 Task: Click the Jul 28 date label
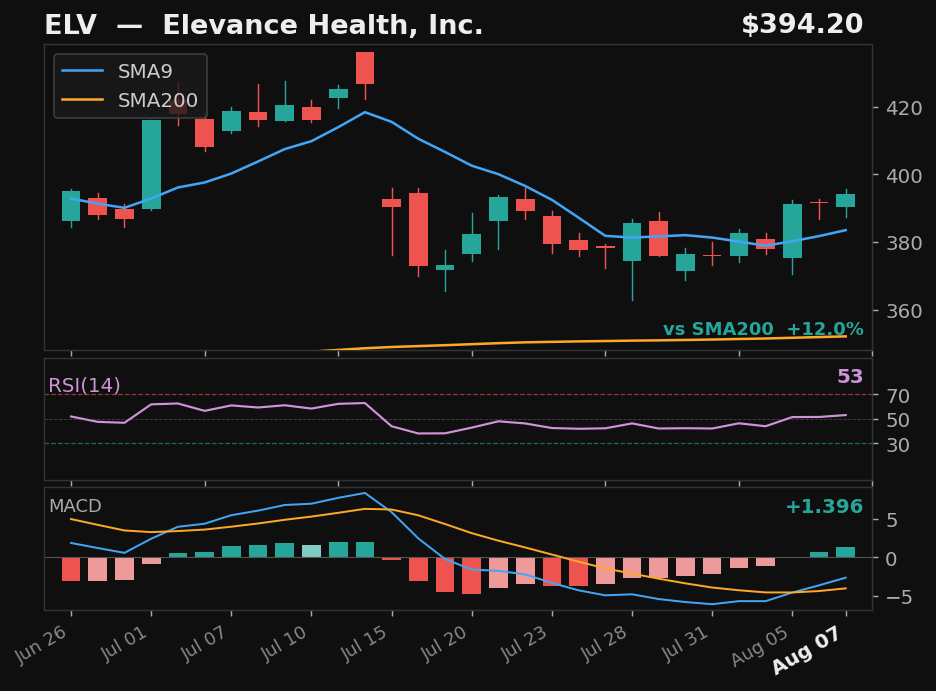pyautogui.click(x=604, y=643)
